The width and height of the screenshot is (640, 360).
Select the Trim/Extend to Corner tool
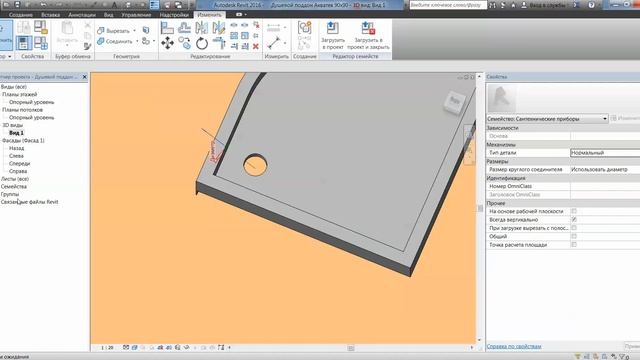(x=219, y=43)
